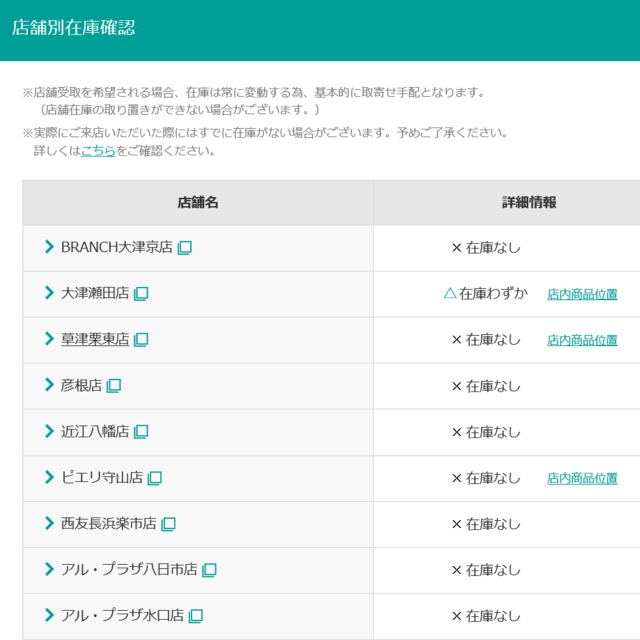This screenshot has height=640, width=640.
Task: Open 店内商品位置 link for 草津栗東店
Action: pyautogui.click(x=582, y=340)
